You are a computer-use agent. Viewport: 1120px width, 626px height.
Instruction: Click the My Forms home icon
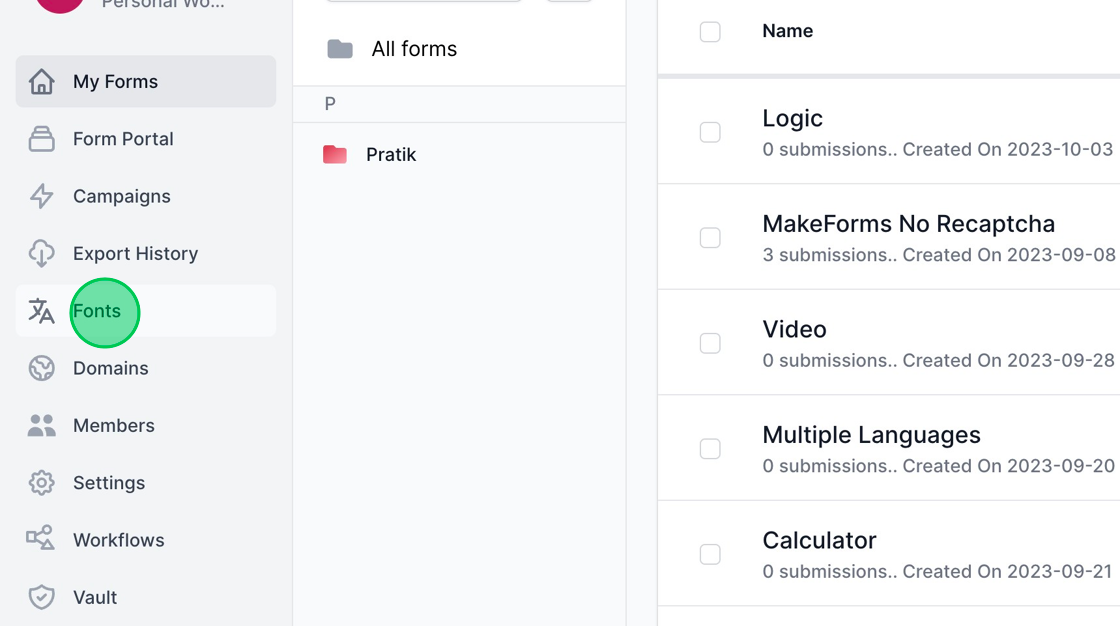pyautogui.click(x=41, y=81)
